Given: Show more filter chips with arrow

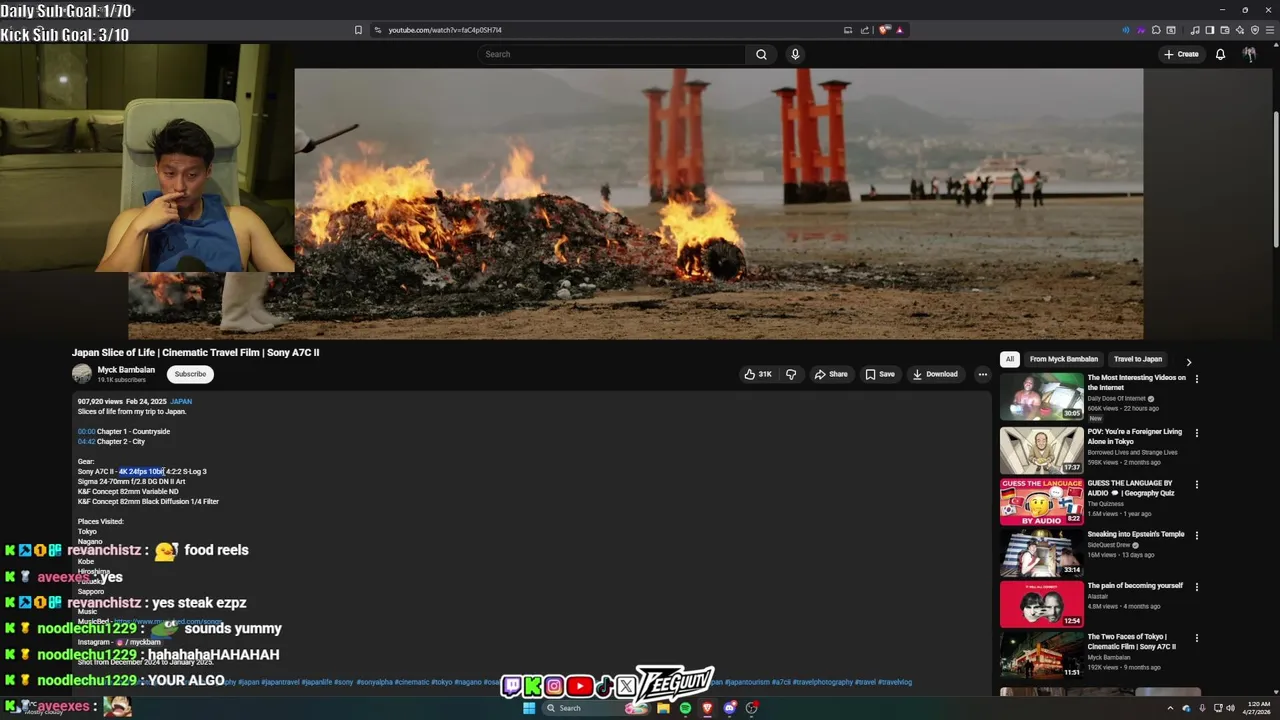Looking at the screenshot, I should (1189, 362).
